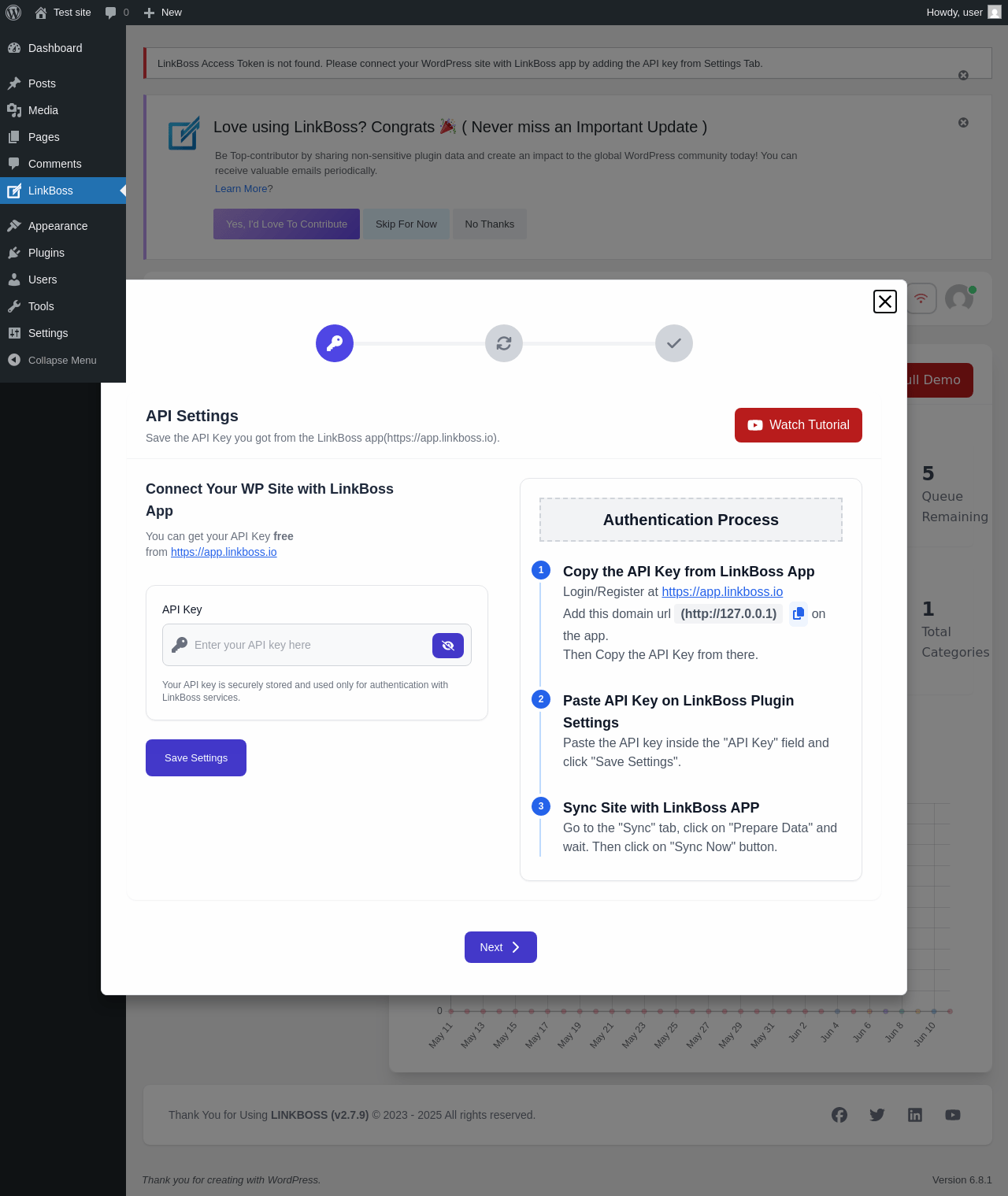
Task: Open Comments in the sidebar
Action: (63, 164)
